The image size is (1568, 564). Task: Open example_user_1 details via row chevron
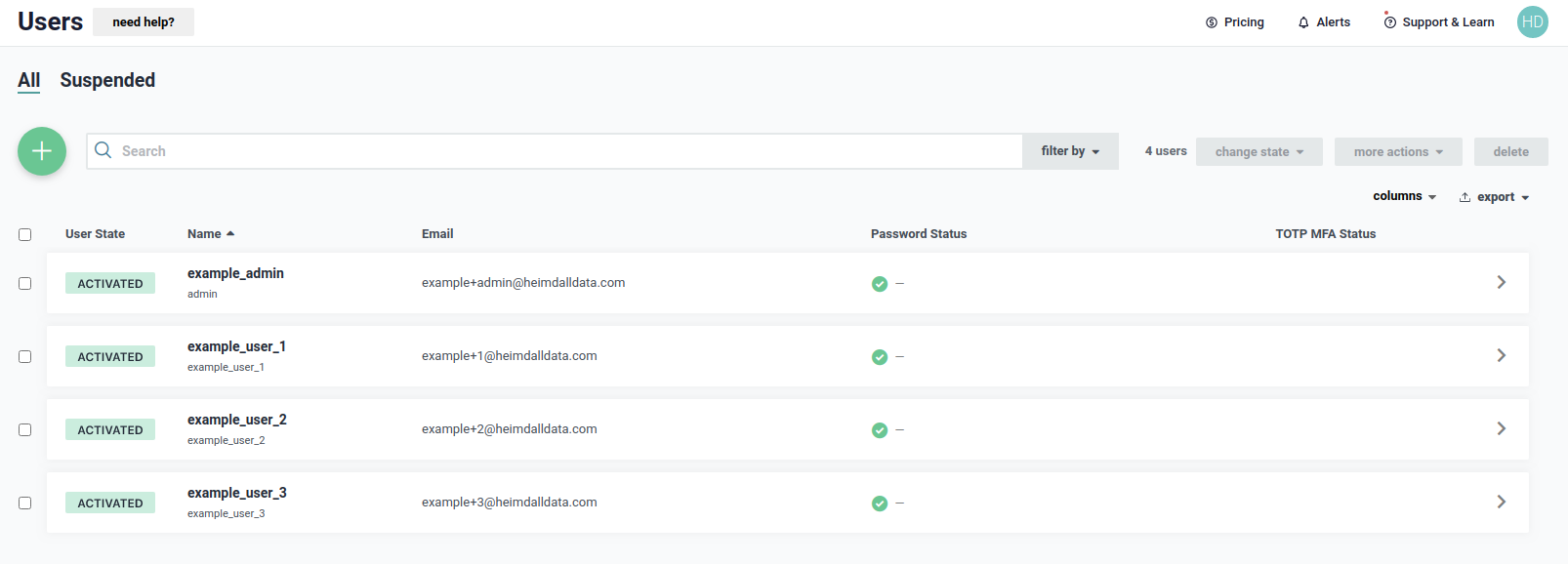(1501, 356)
